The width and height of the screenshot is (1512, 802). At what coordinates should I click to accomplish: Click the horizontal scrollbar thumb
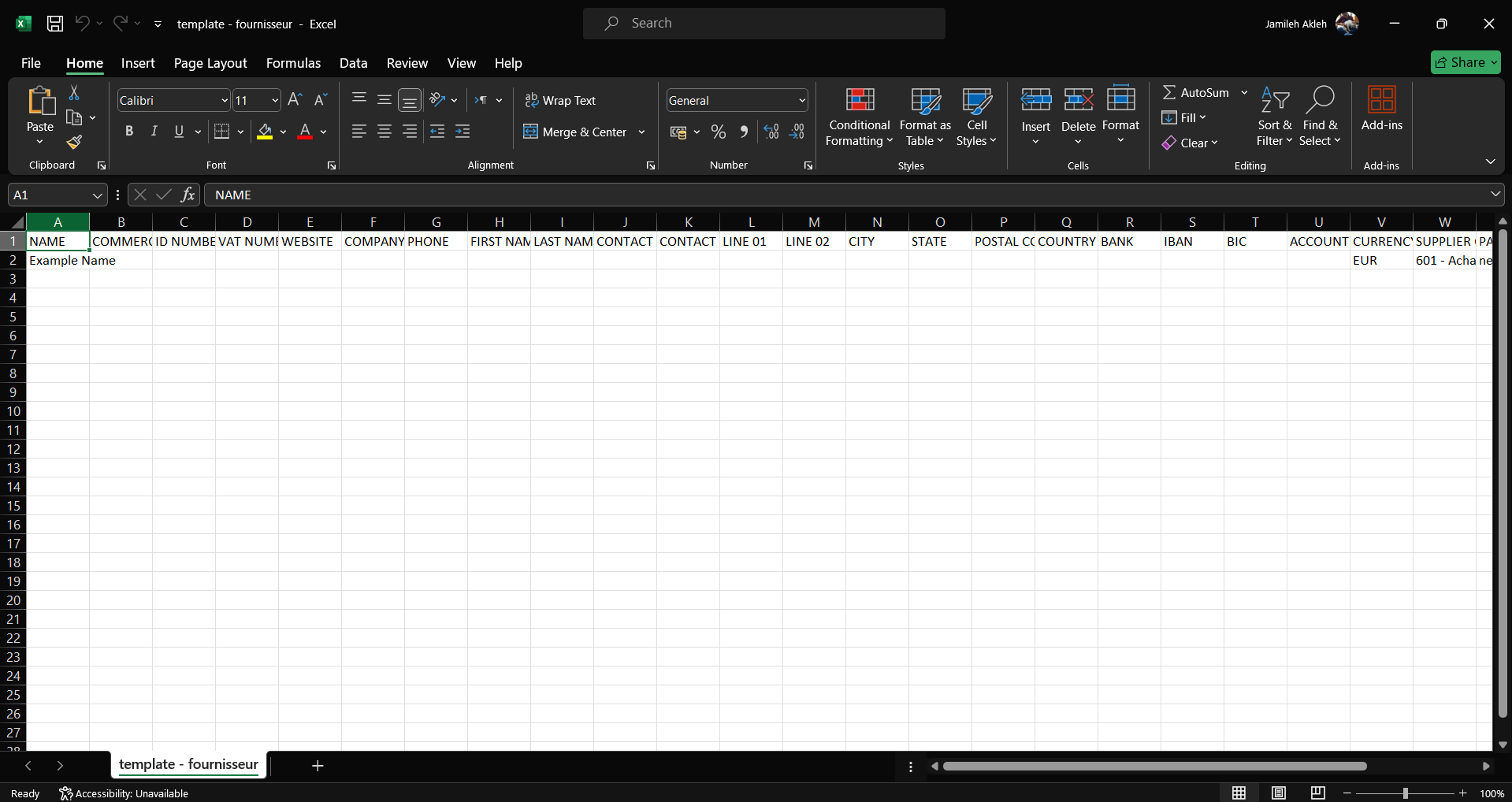point(1155,766)
